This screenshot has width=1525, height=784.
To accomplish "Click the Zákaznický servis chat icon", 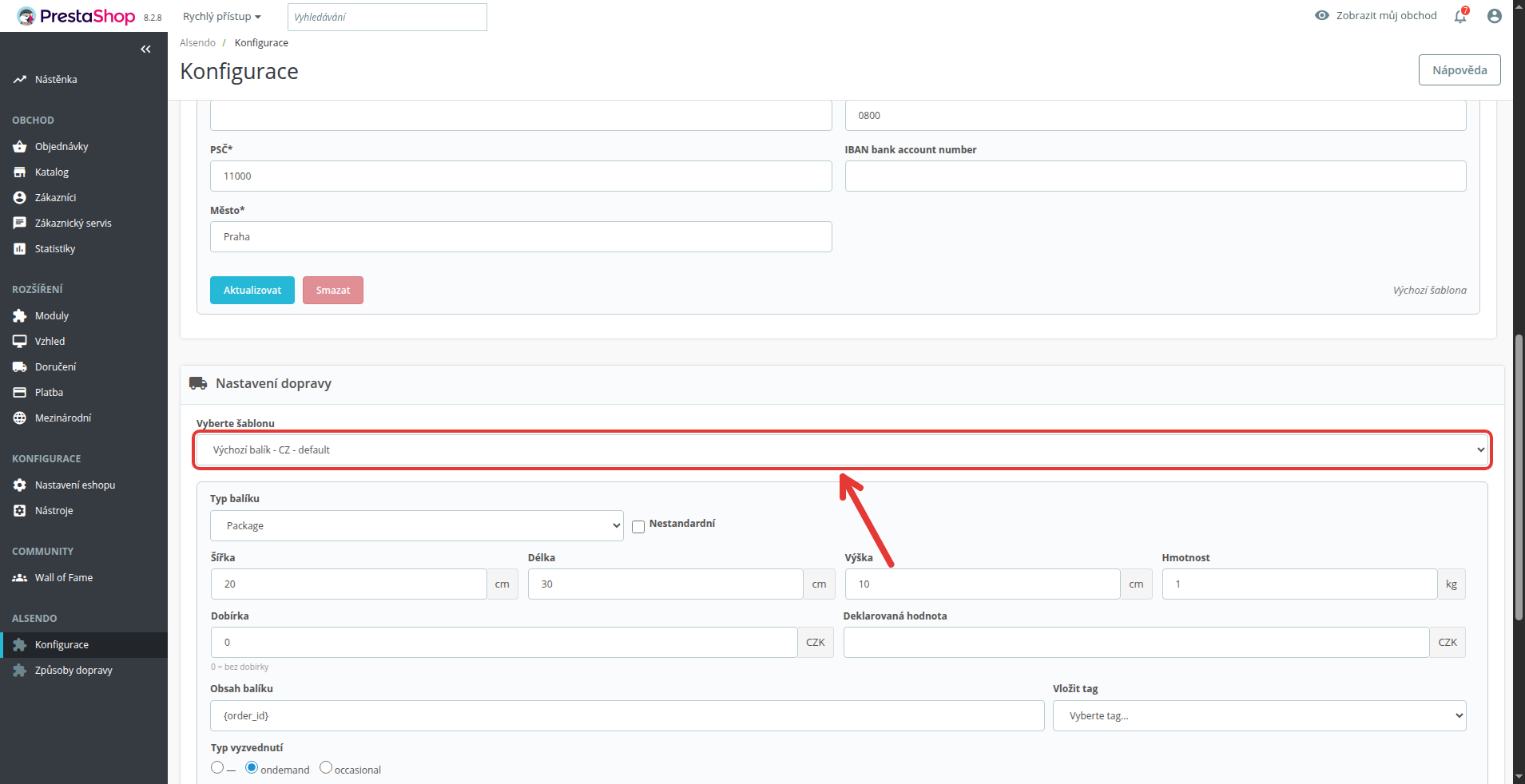I will click(x=19, y=224).
